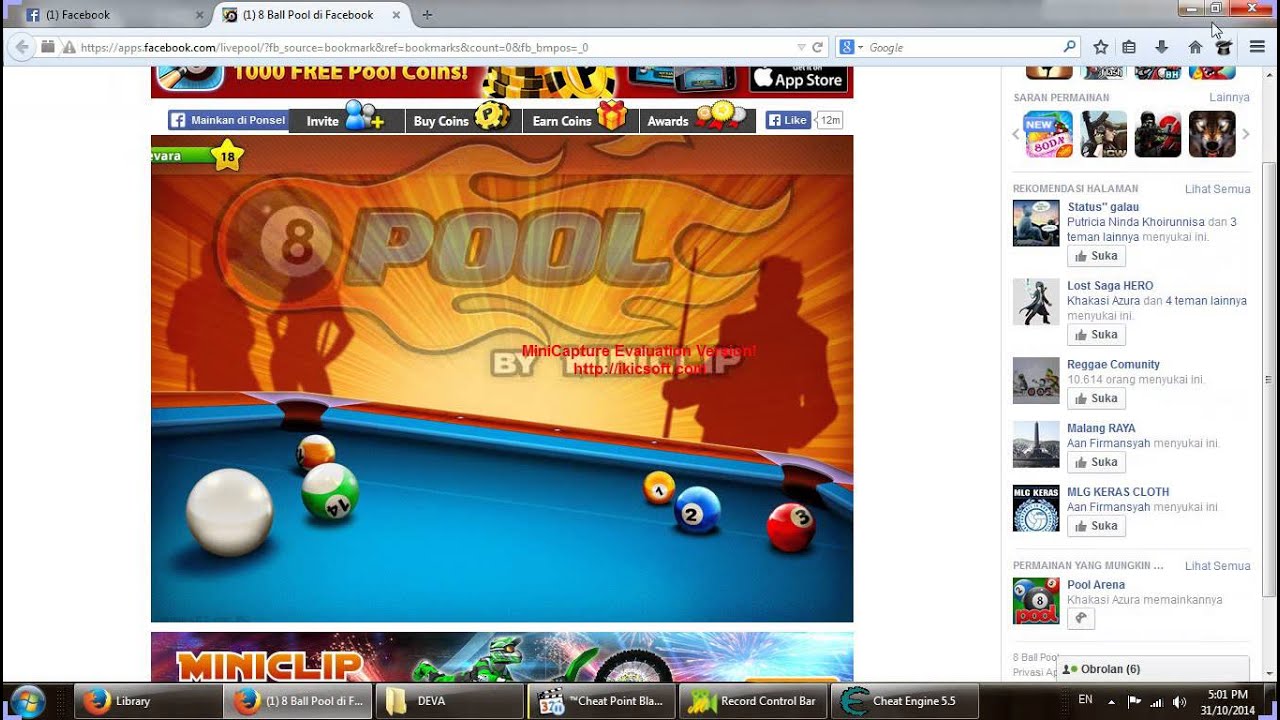Click the play icon under Pool Arena
This screenshot has width=1280, height=720.
coord(1081,619)
